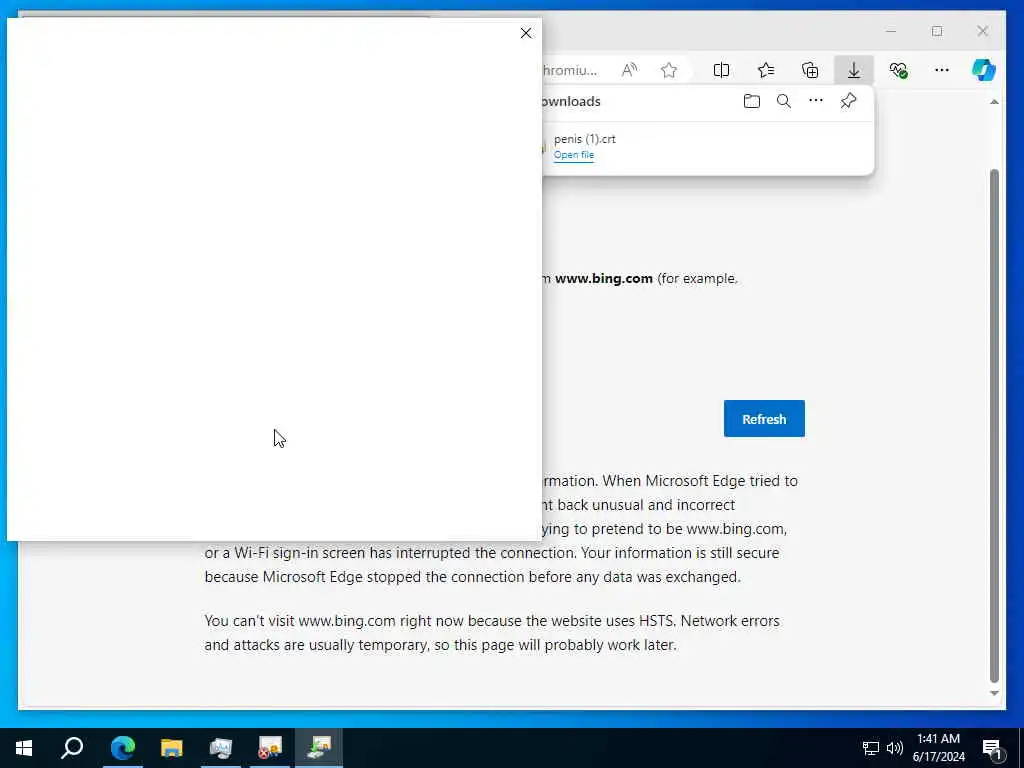Click the active certificate-like taskbar app

click(319, 748)
